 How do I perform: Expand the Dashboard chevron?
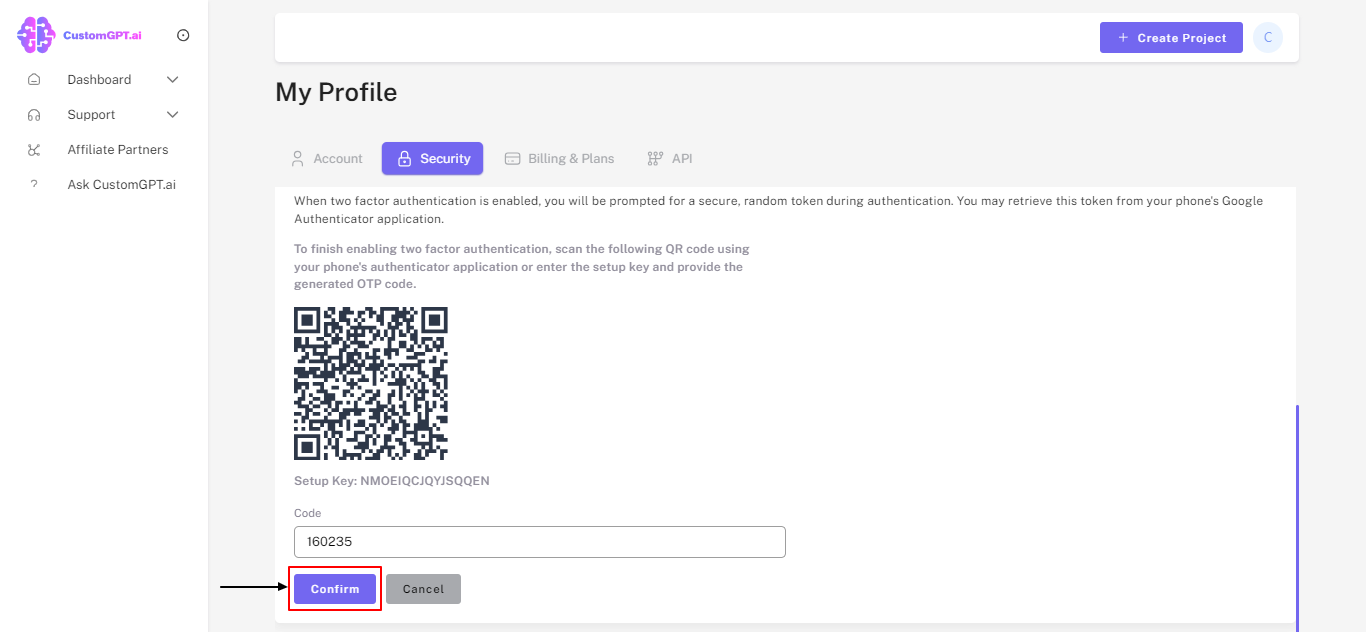[x=172, y=80]
